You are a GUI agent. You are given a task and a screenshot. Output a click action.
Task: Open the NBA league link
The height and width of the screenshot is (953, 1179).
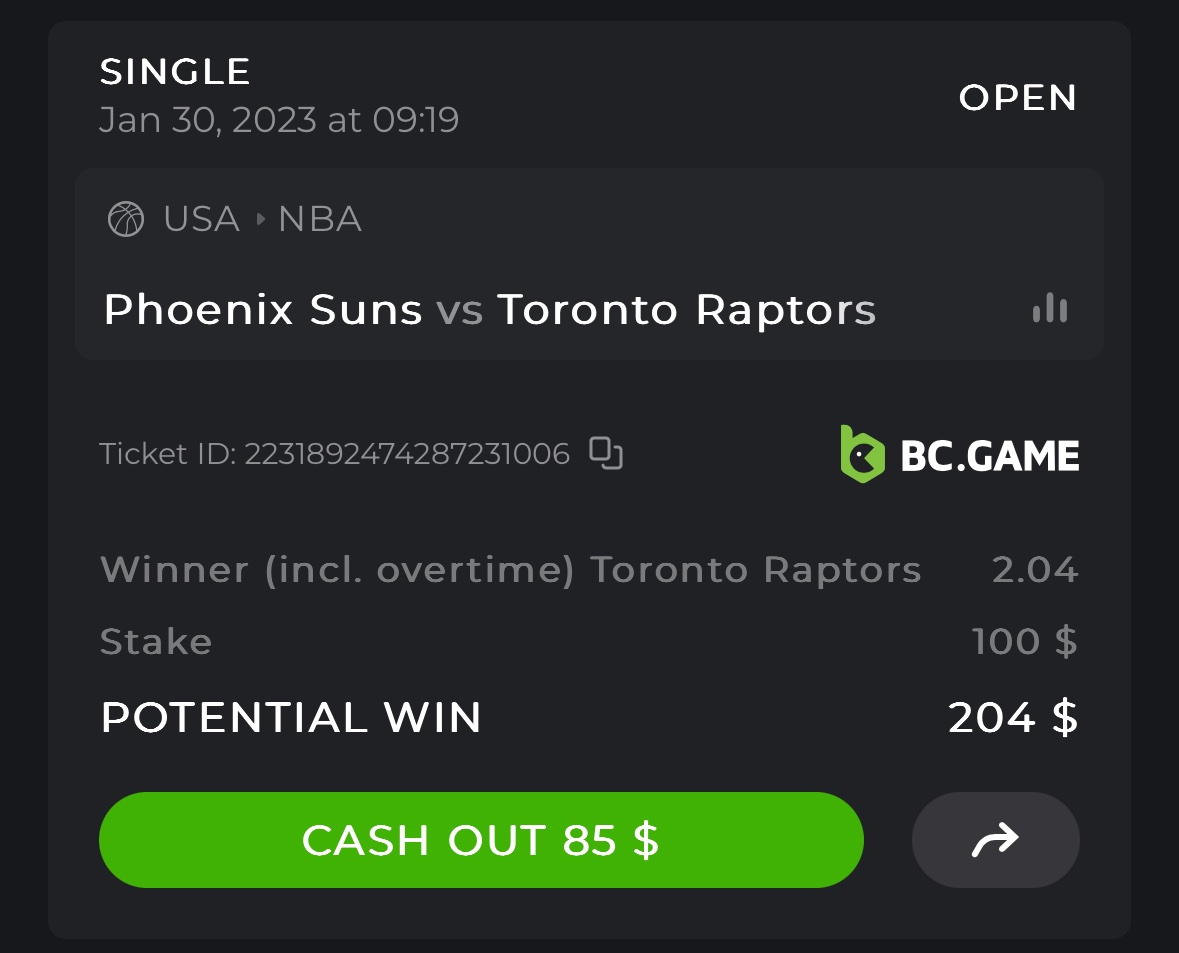pos(320,219)
